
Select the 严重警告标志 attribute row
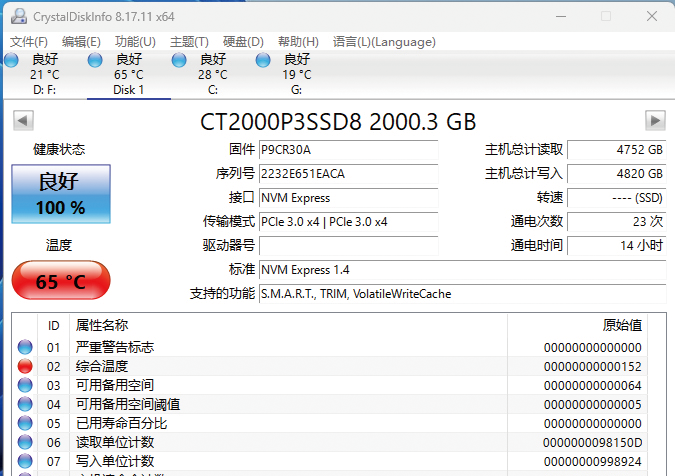(x=330, y=347)
